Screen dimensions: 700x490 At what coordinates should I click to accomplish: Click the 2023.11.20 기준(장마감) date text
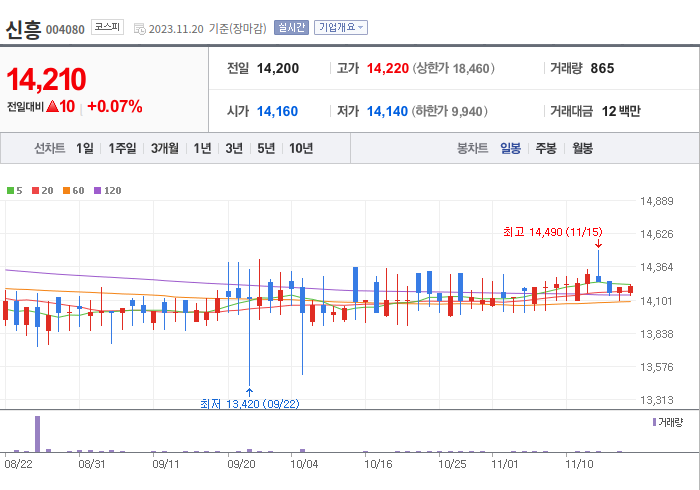(x=208, y=29)
